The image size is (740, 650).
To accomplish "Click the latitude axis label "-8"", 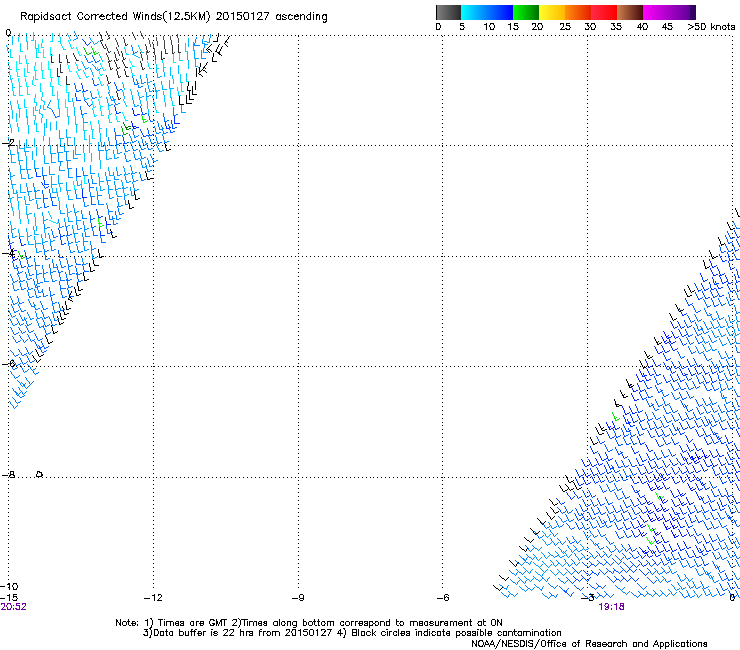I will click(8, 474).
